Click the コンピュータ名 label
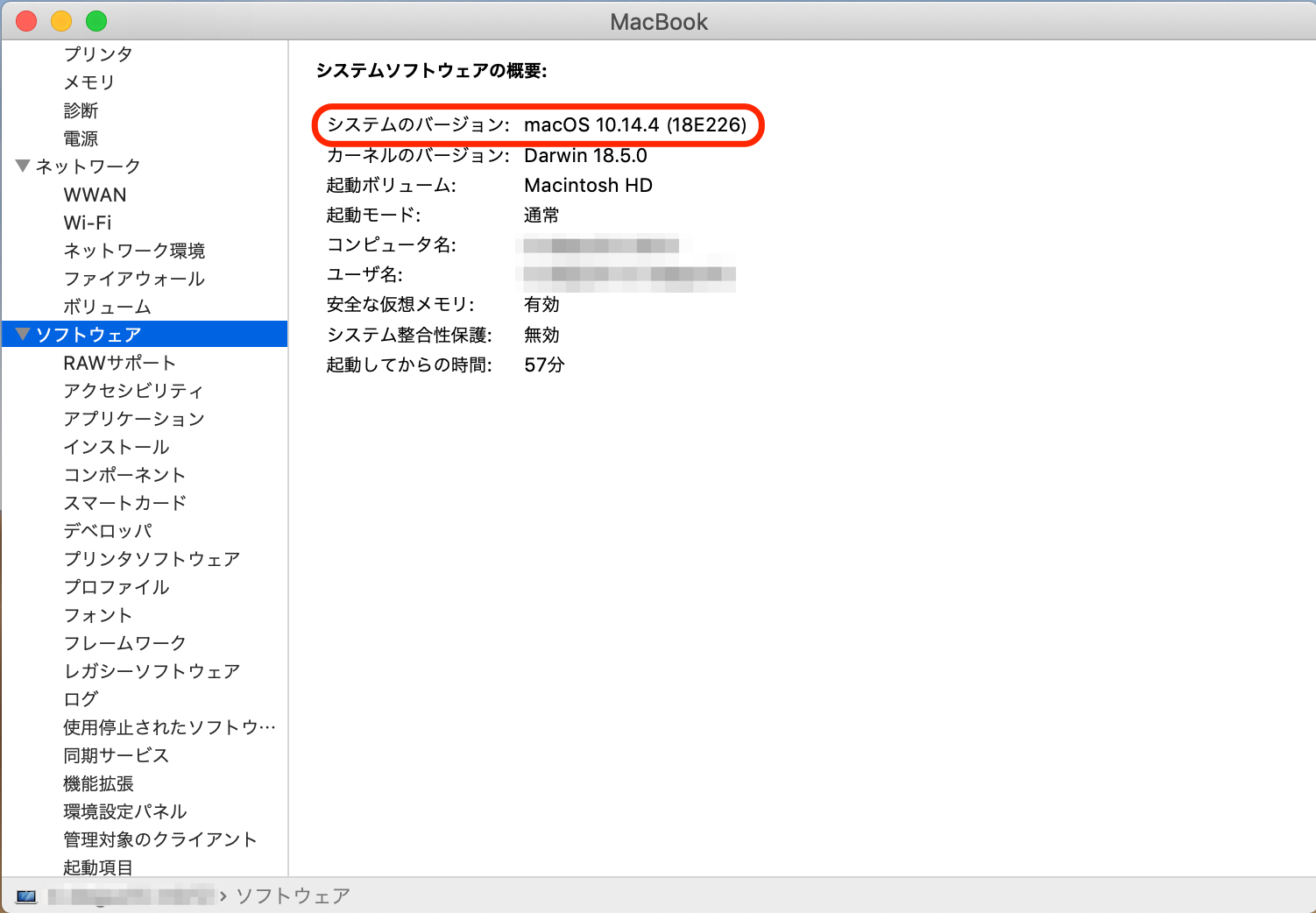This screenshot has height=913, width=1316. (x=391, y=244)
